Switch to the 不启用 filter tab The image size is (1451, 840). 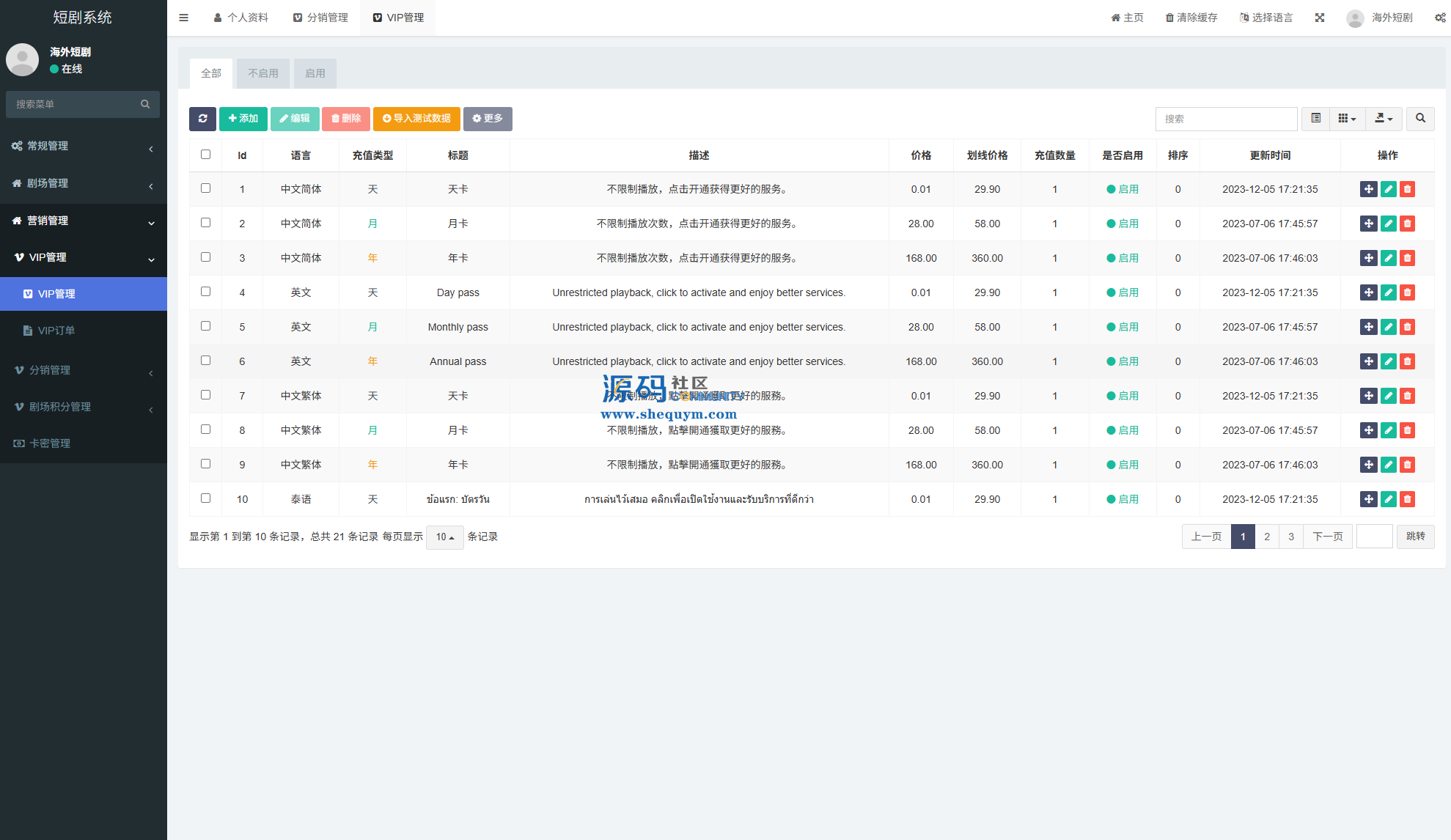[262, 73]
